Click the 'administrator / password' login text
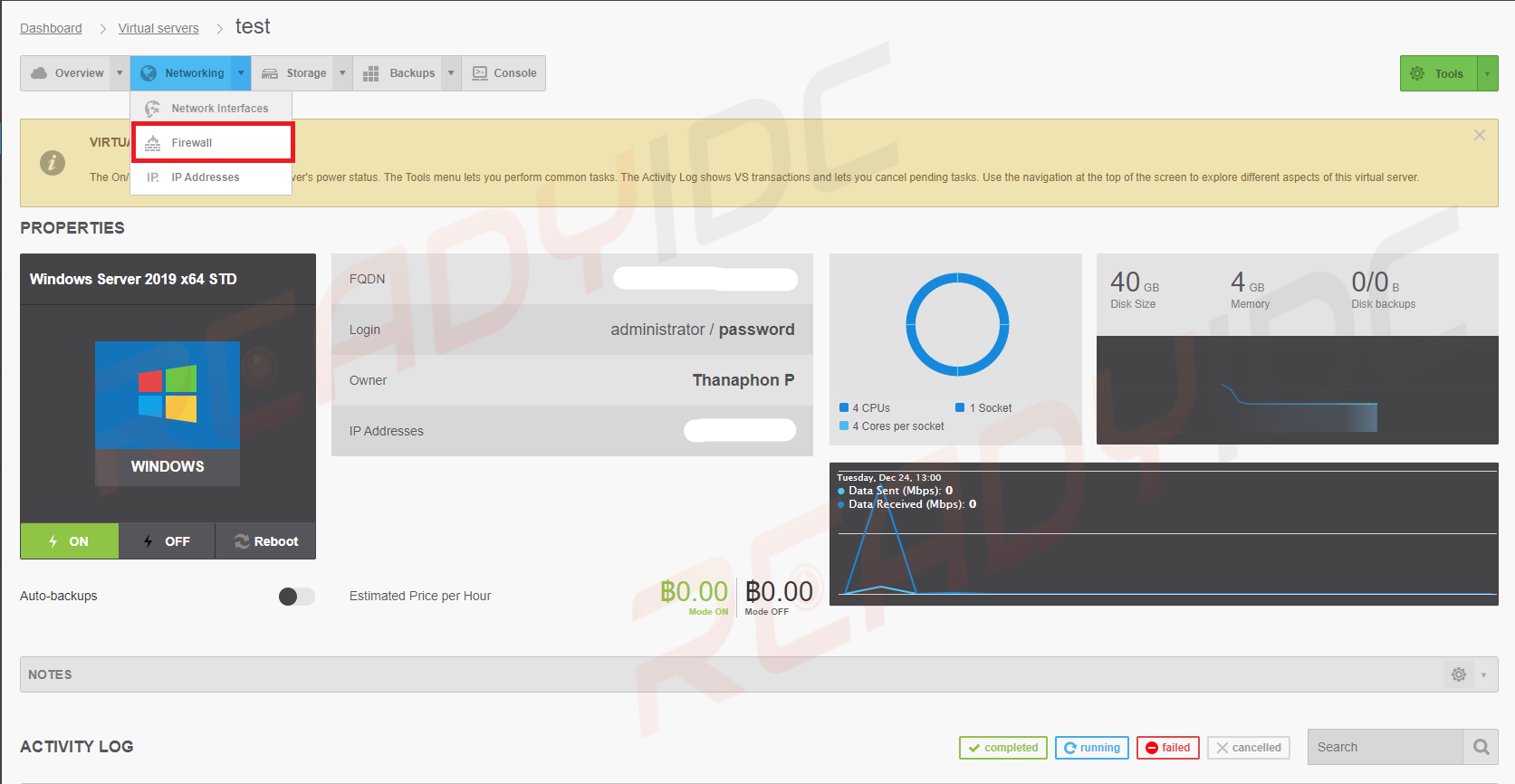 point(703,330)
